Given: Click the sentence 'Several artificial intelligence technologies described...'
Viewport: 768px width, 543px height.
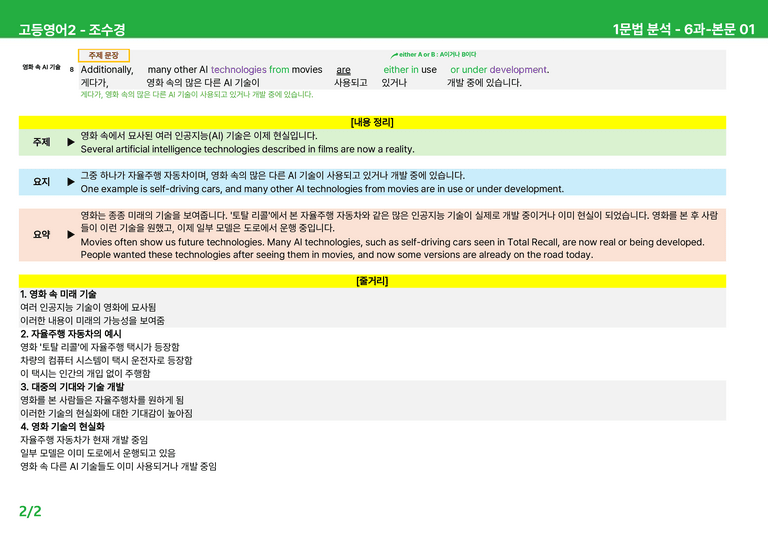Looking at the screenshot, I should pyautogui.click(x=247, y=149).
